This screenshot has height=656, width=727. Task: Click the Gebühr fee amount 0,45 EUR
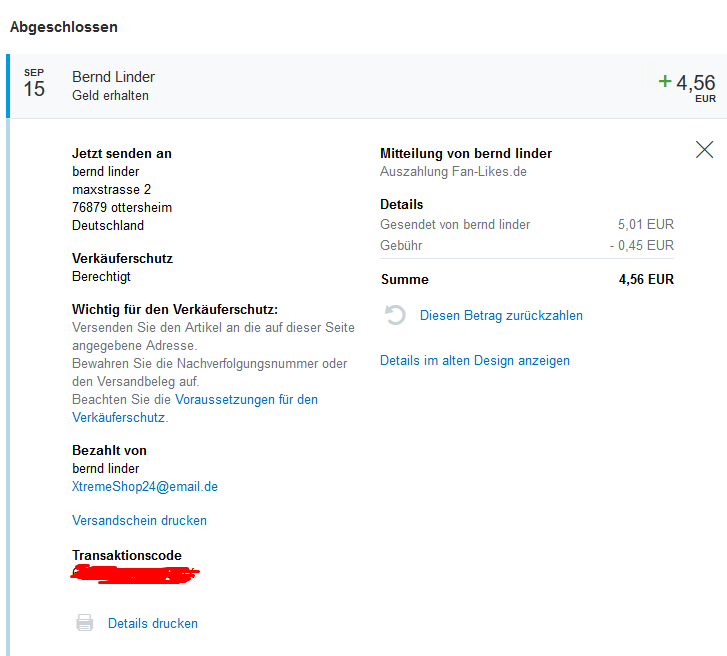click(642, 245)
